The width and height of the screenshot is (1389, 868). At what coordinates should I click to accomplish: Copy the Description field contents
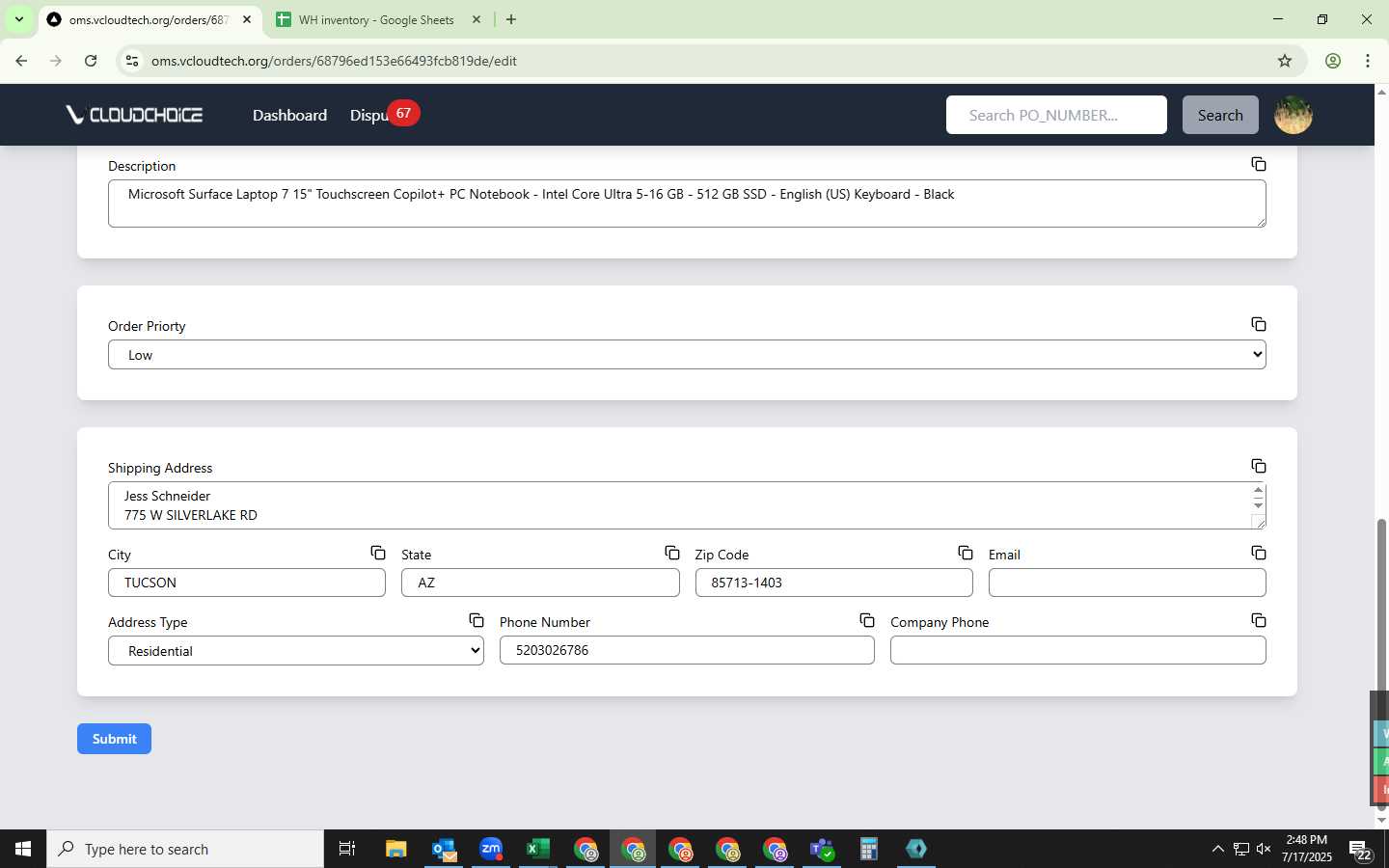coord(1259,165)
